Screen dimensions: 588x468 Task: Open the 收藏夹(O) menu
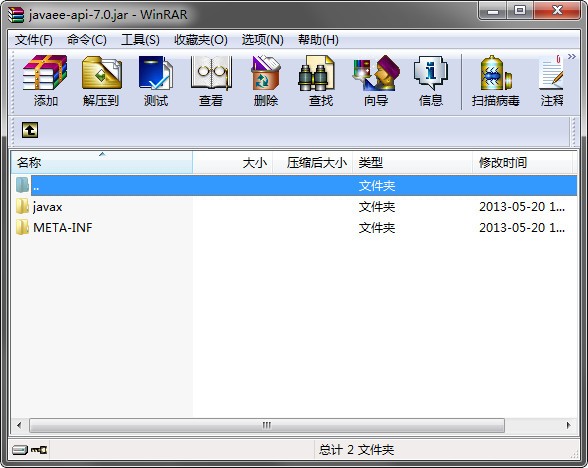[x=201, y=40]
